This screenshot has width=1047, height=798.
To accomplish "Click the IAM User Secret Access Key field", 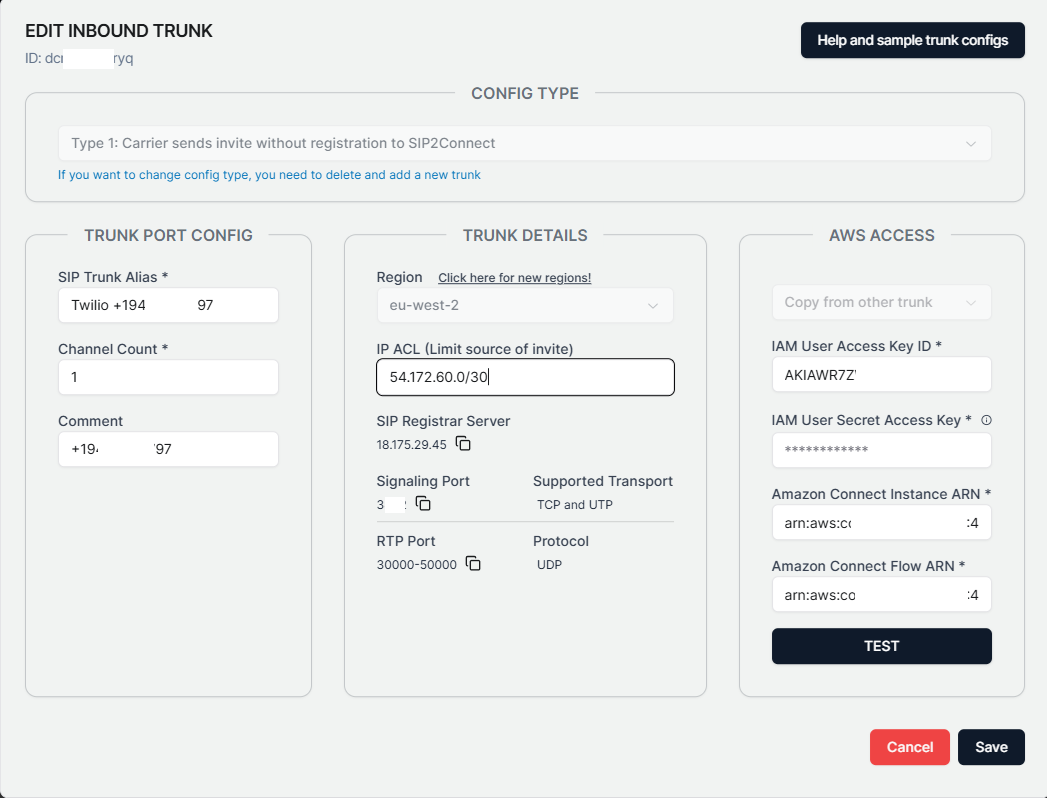I will pyautogui.click(x=881, y=450).
